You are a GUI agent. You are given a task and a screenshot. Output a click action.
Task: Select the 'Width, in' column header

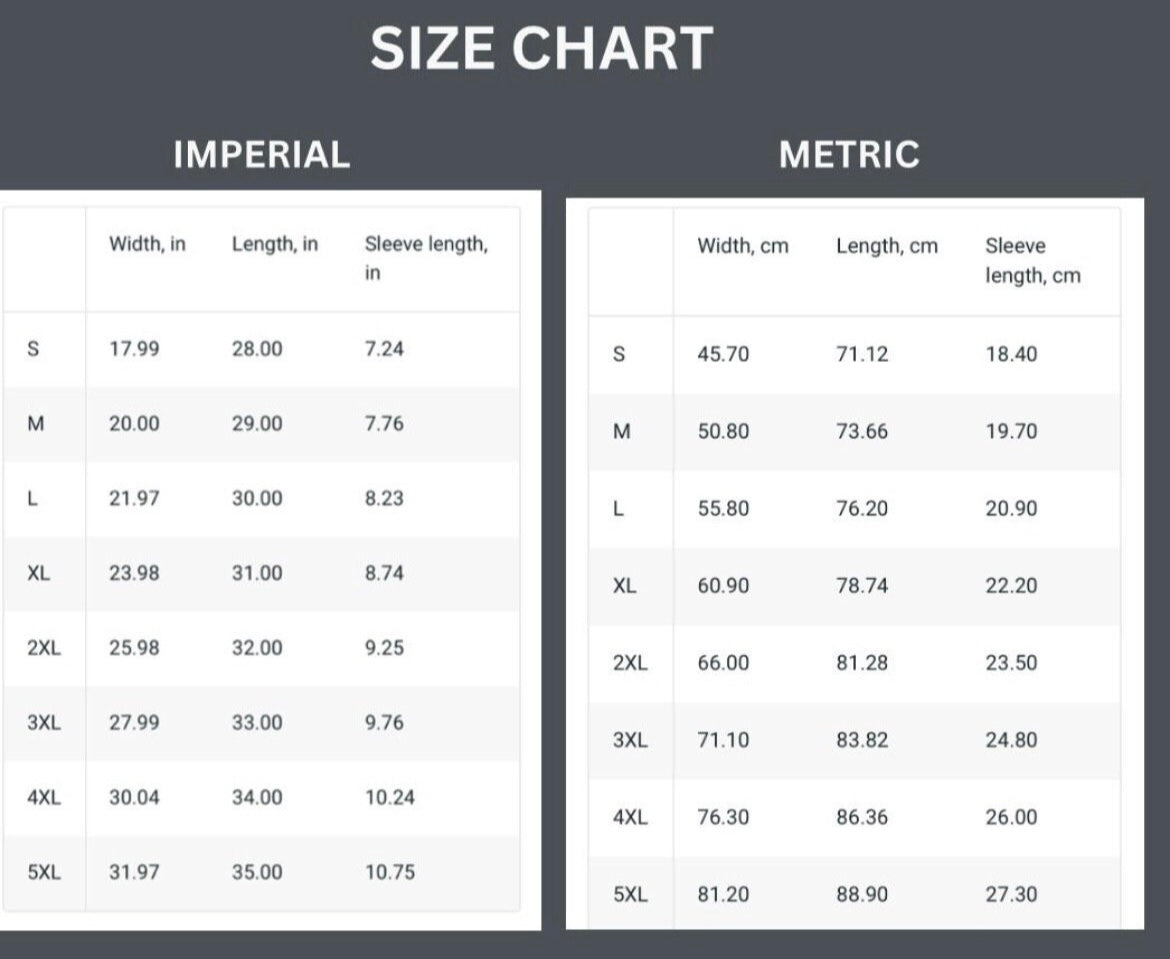coord(147,244)
